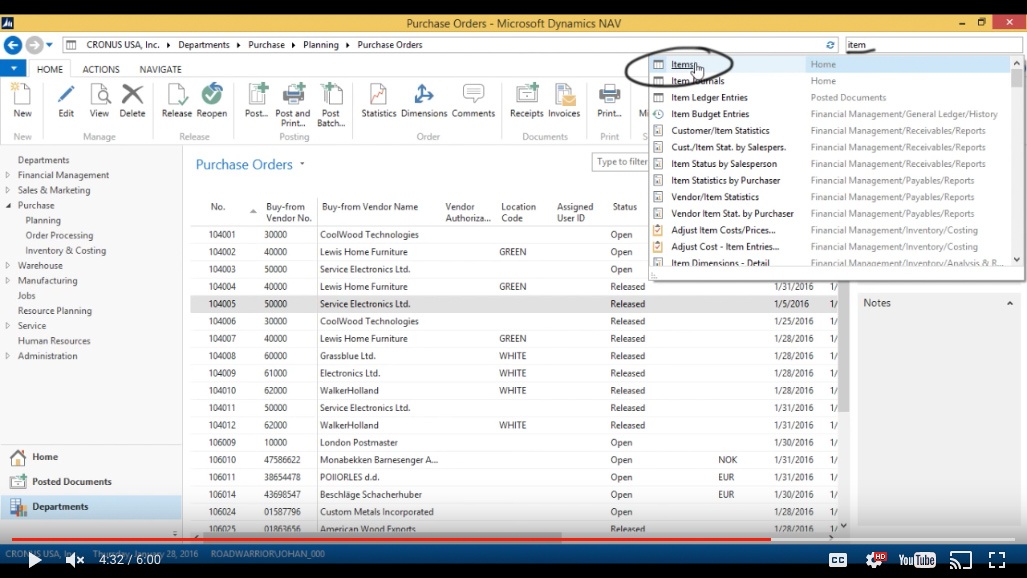Click the search box containing item

[x=933, y=45]
